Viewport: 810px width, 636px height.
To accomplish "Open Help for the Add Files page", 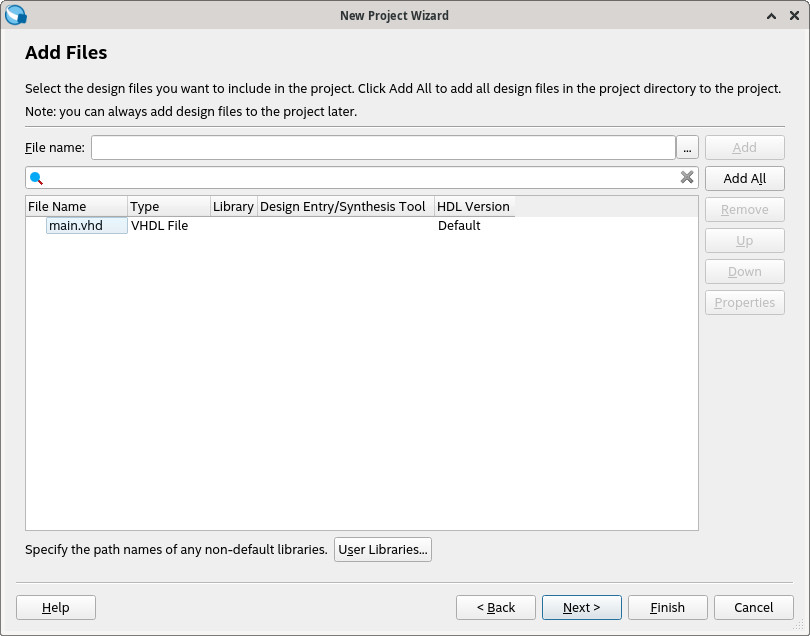I will coord(56,607).
